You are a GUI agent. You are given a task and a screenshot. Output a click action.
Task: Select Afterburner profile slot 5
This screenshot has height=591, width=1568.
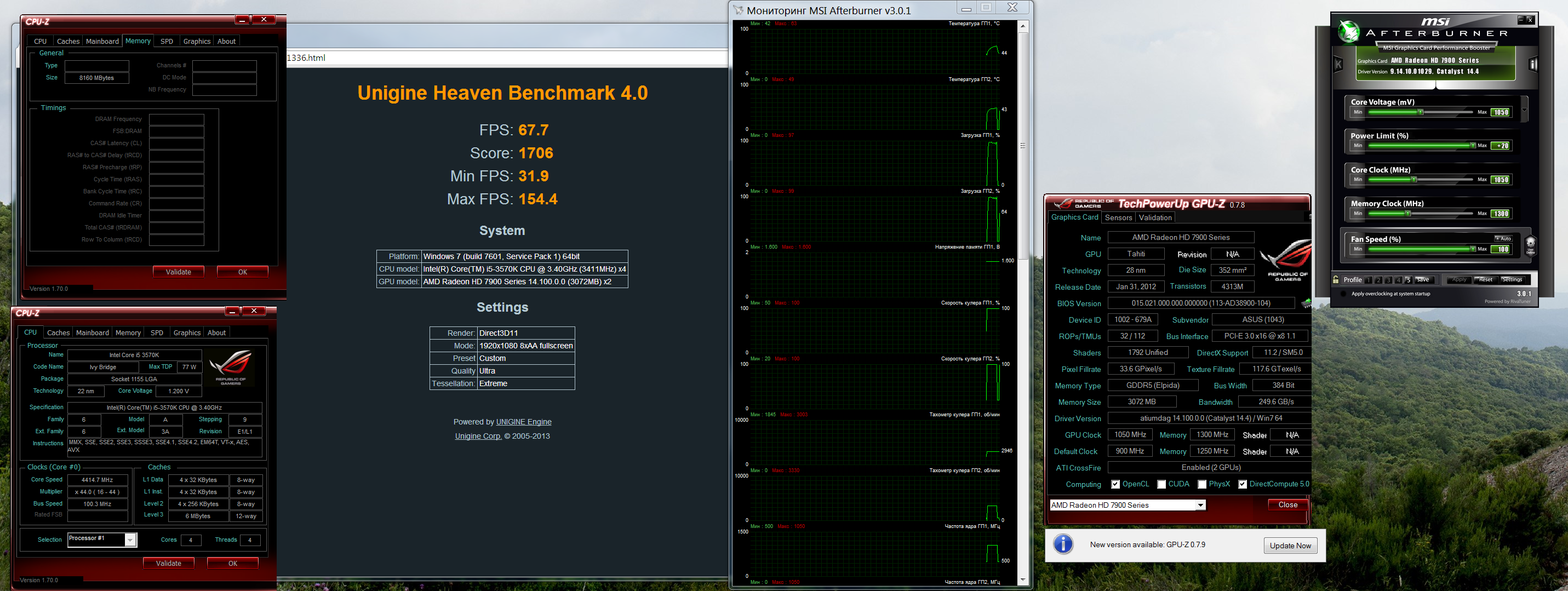point(1408,280)
